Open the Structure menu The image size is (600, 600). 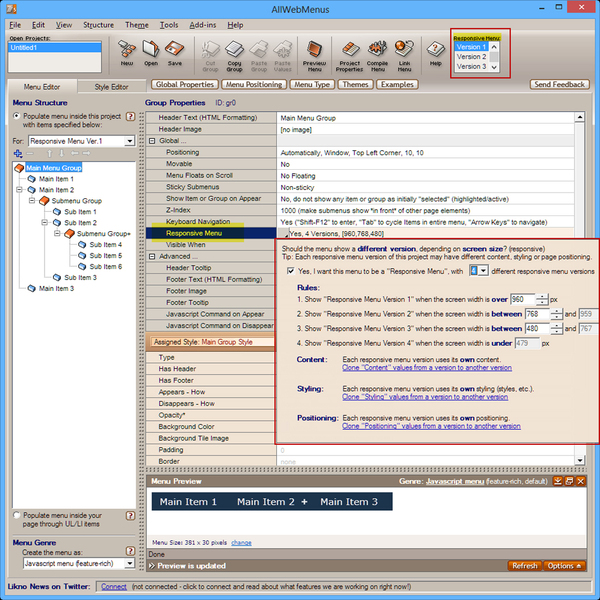[98, 25]
